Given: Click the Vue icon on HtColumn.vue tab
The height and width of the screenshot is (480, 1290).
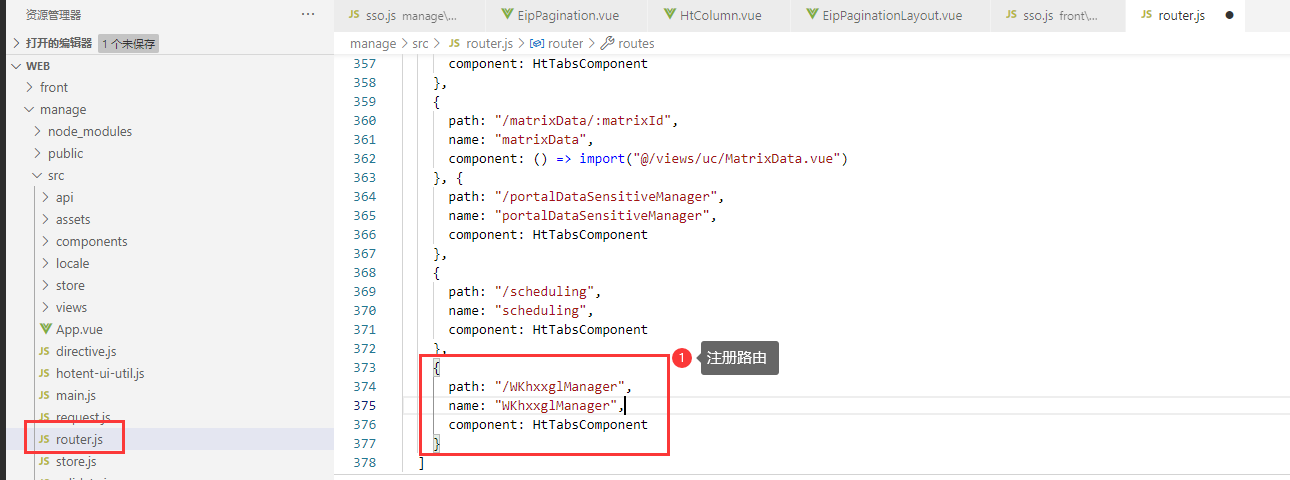Looking at the screenshot, I should click(671, 15).
